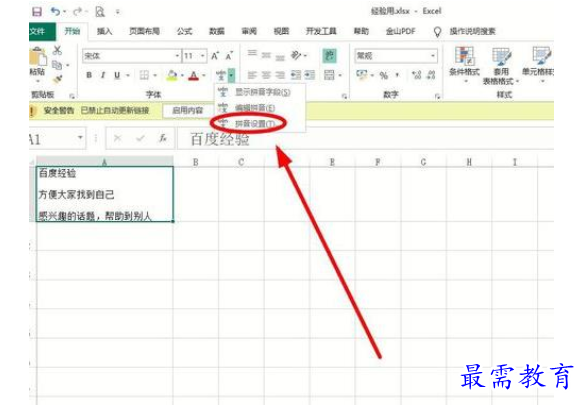Click the Print Preview icon in quick access toolbar
The width and height of the screenshot is (582, 408).
(x=100, y=12)
